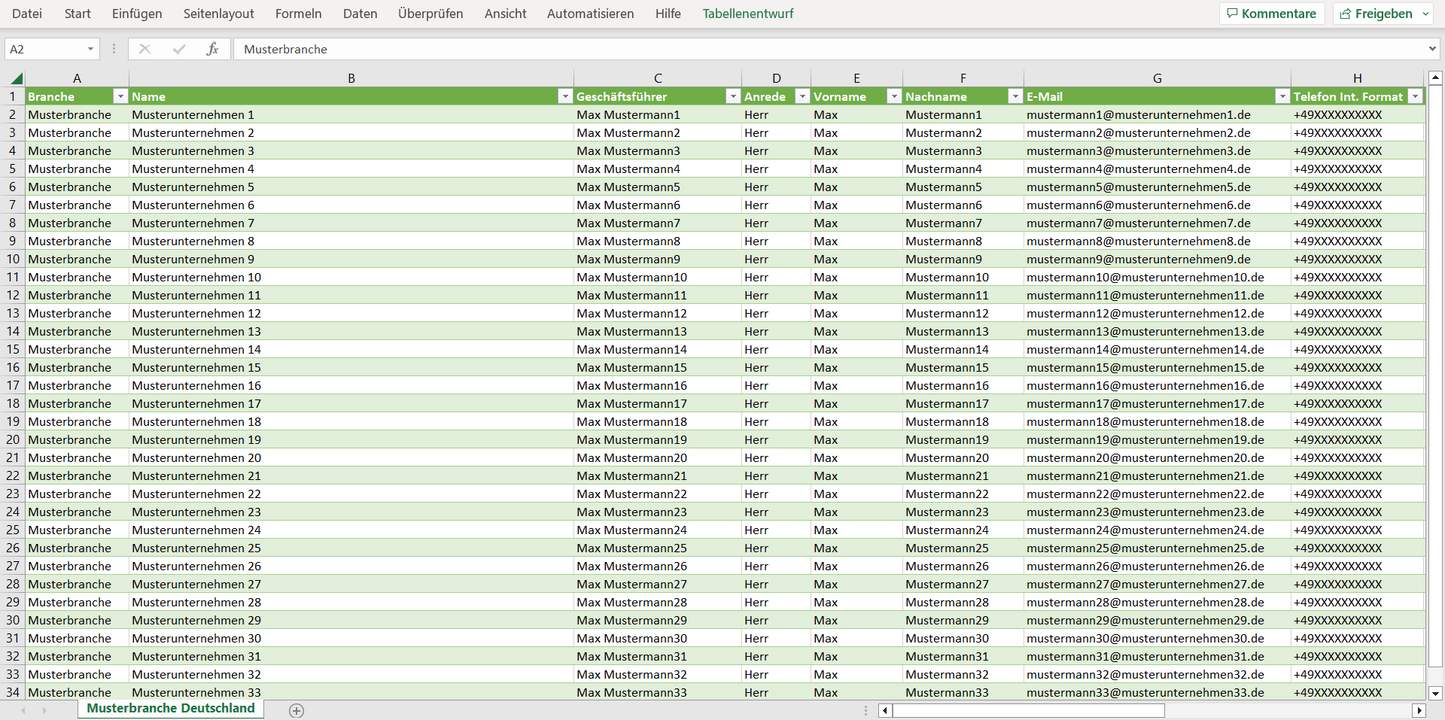This screenshot has height=720, width=1445.
Task: Click the select all cells corner triangle
Action: 16,78
